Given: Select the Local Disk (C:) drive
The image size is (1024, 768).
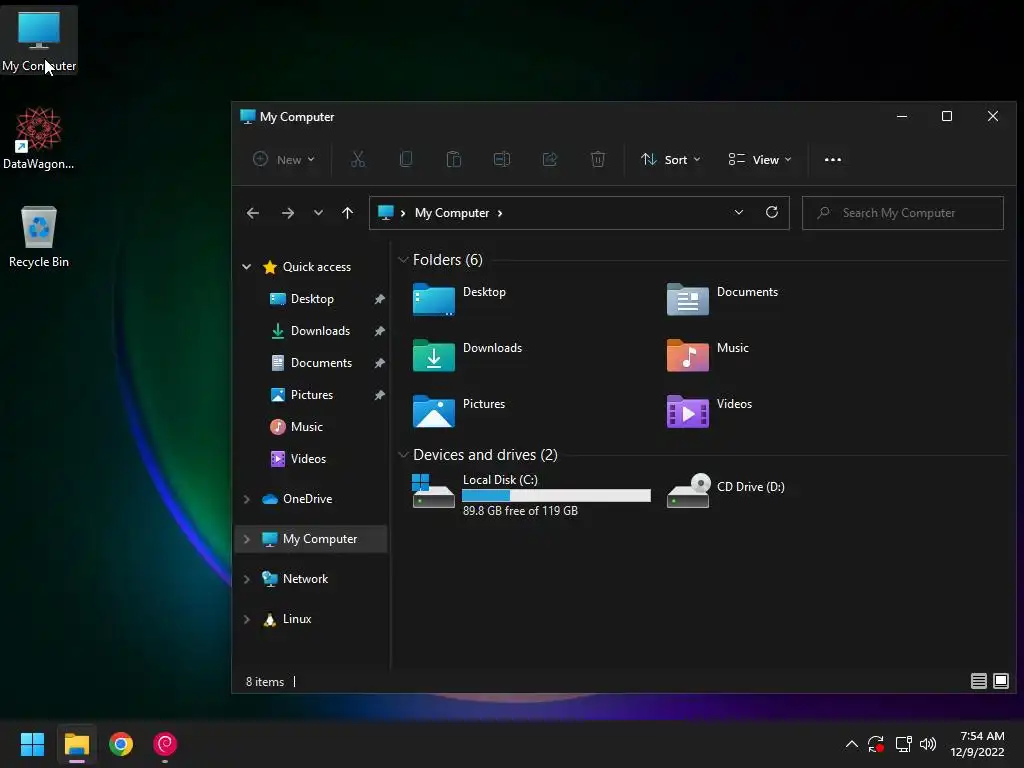Looking at the screenshot, I should click(x=531, y=494).
